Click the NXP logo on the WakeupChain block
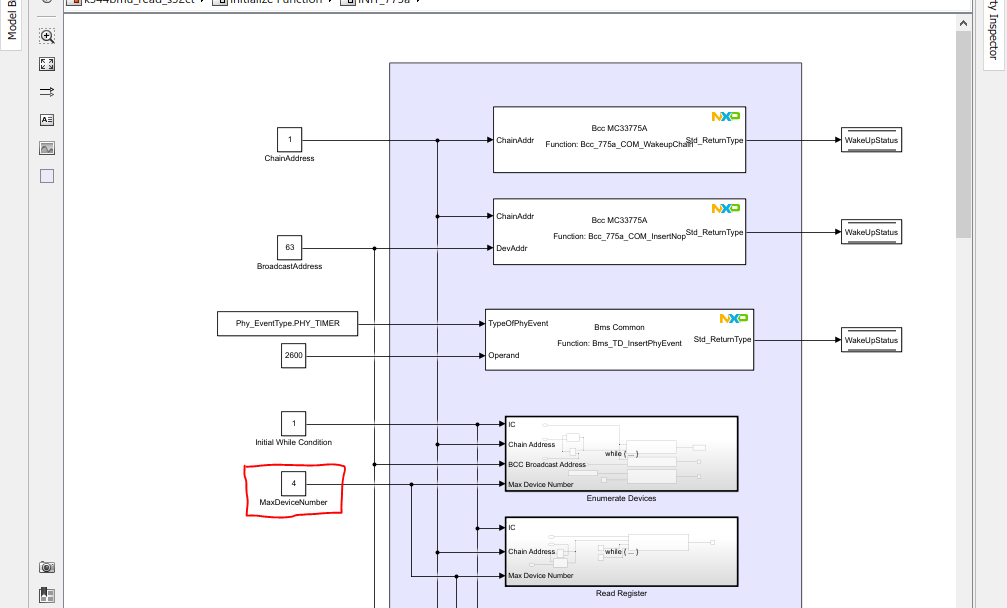 click(x=728, y=118)
